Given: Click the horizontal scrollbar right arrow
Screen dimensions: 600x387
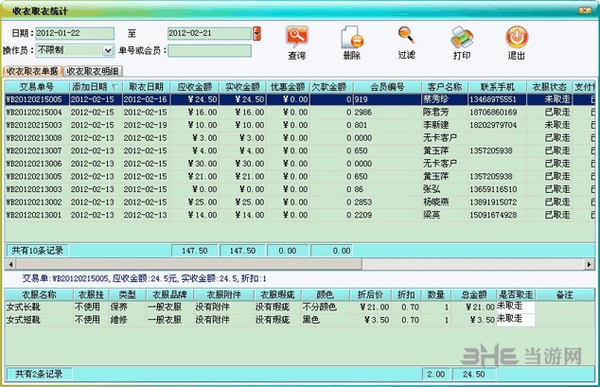Looking at the screenshot, I should pyautogui.click(x=589, y=264).
